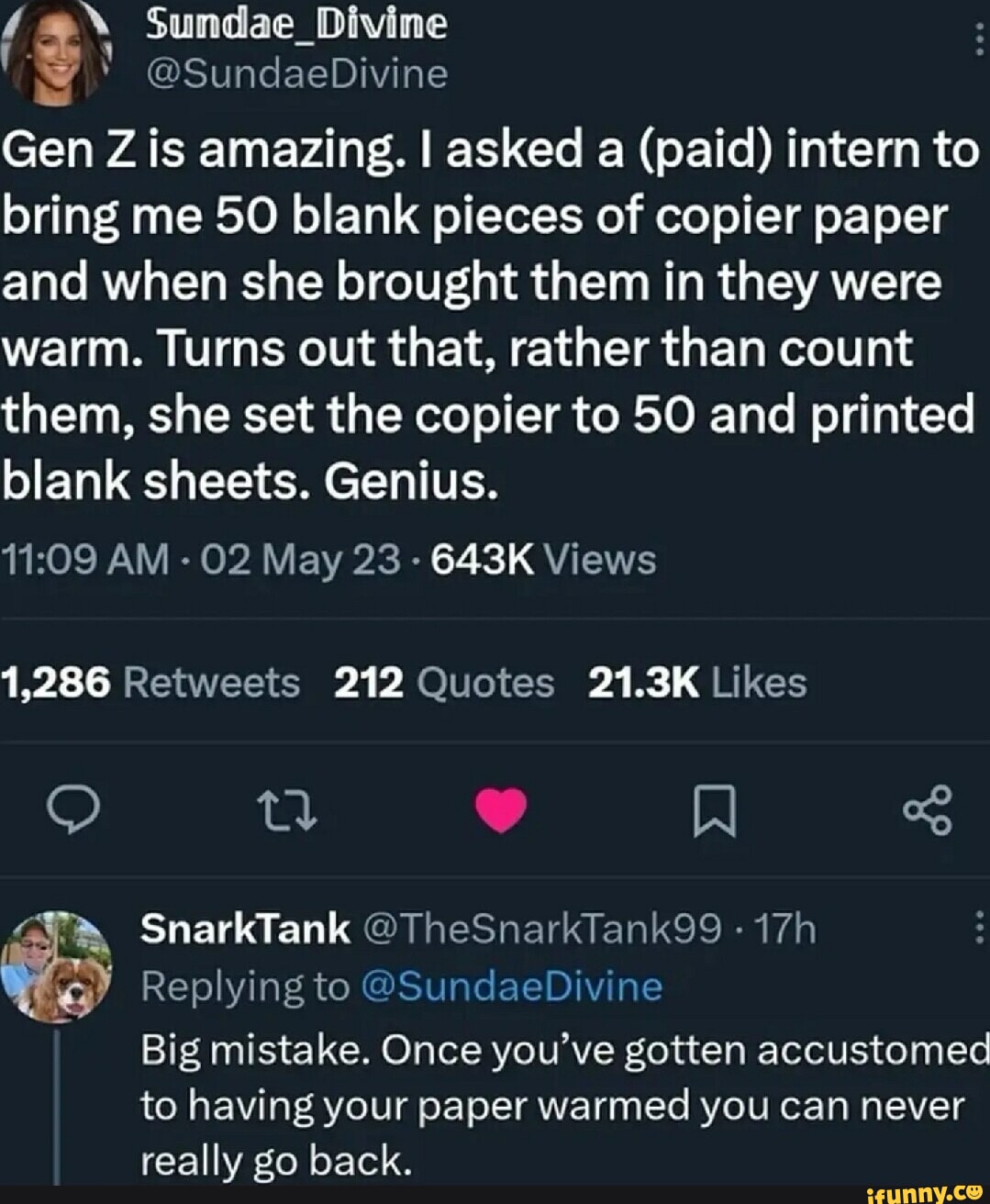
Task: Click the Sundae_Divine display name
Action: click(x=295, y=26)
